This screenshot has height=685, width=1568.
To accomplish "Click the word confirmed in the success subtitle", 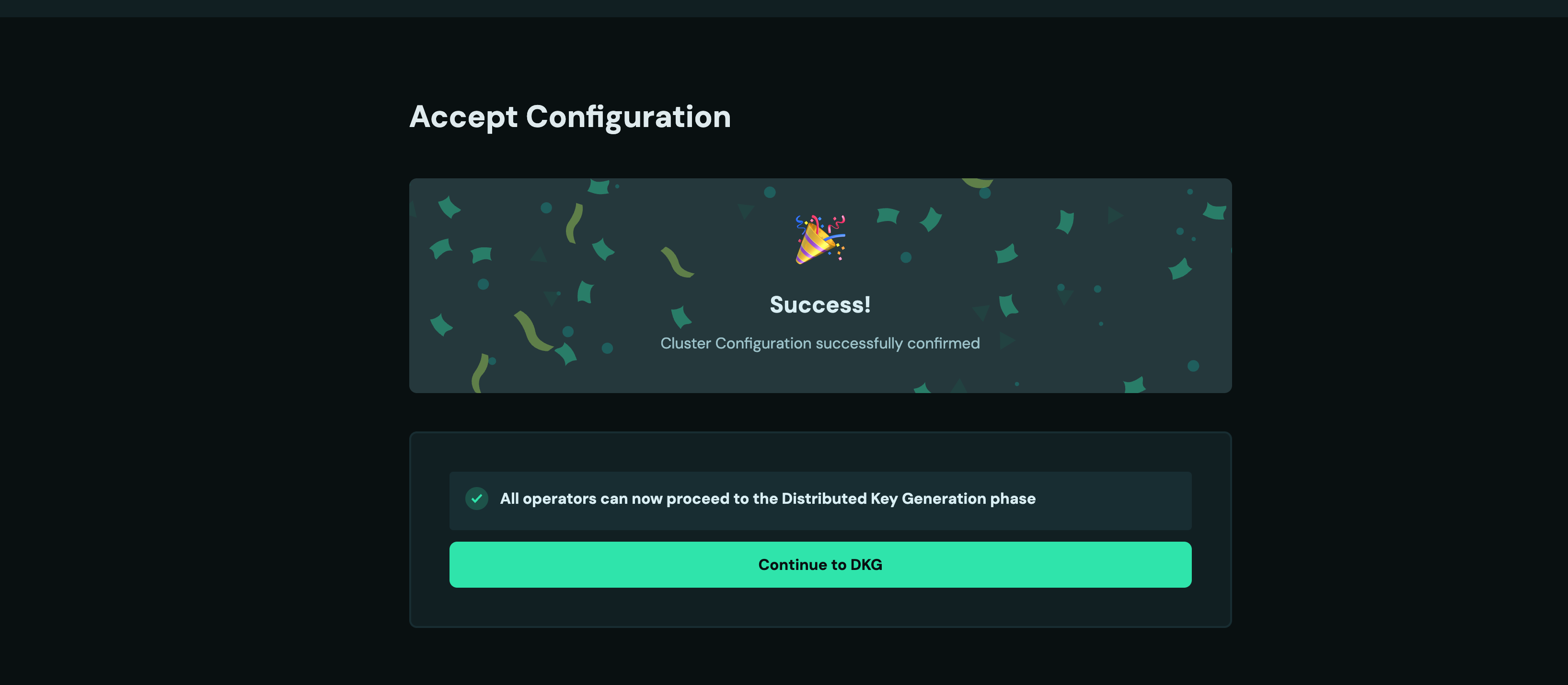I will tap(944, 343).
